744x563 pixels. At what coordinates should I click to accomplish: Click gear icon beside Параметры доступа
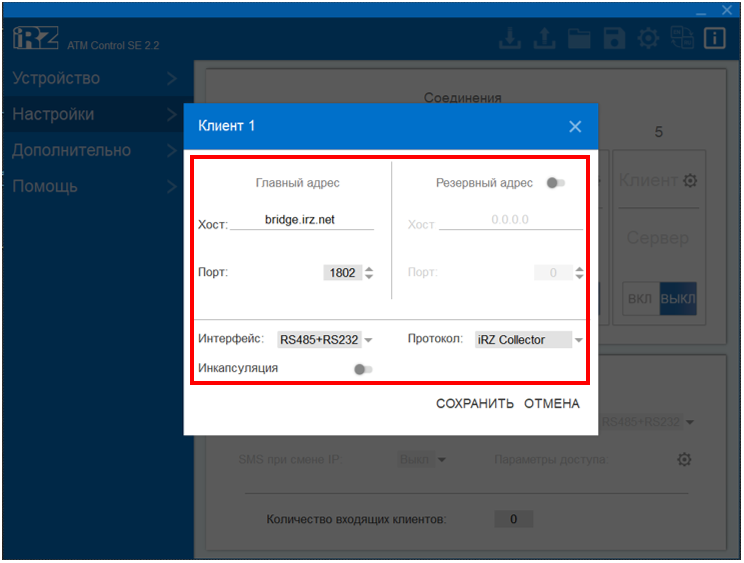(684, 459)
